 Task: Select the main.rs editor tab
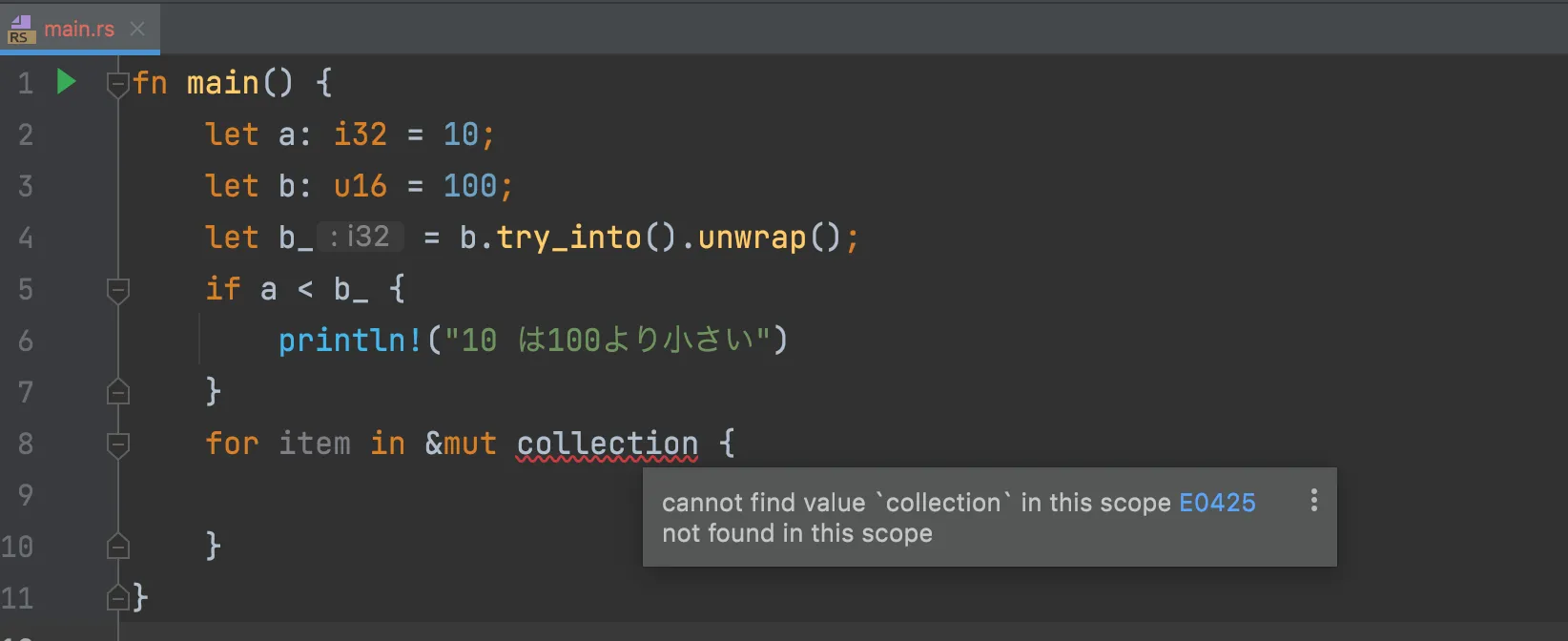click(x=79, y=30)
